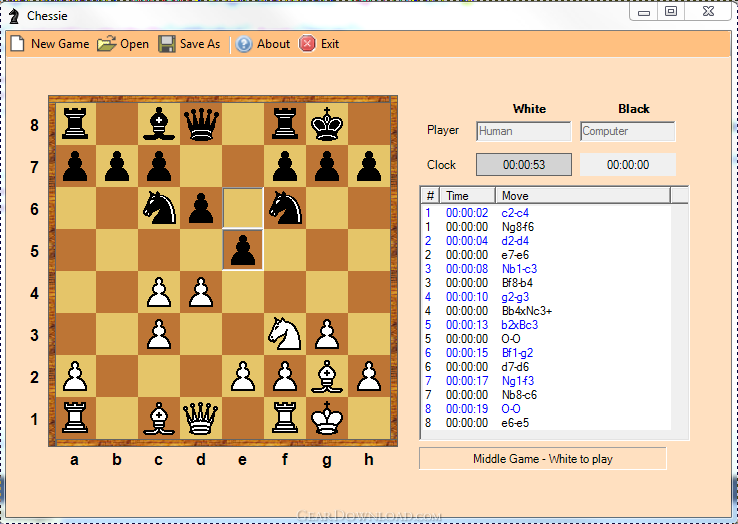
Task: Select the Bb4xNc3+ move row
Action: tap(546, 311)
